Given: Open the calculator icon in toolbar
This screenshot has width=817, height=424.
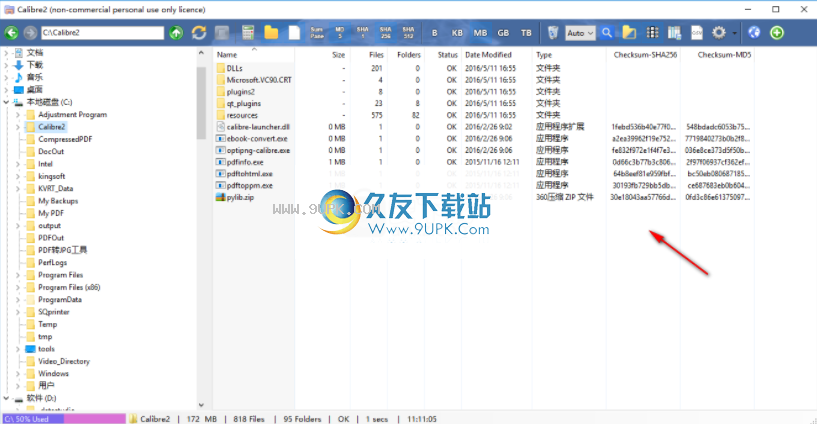Looking at the screenshot, I should tap(248, 33).
